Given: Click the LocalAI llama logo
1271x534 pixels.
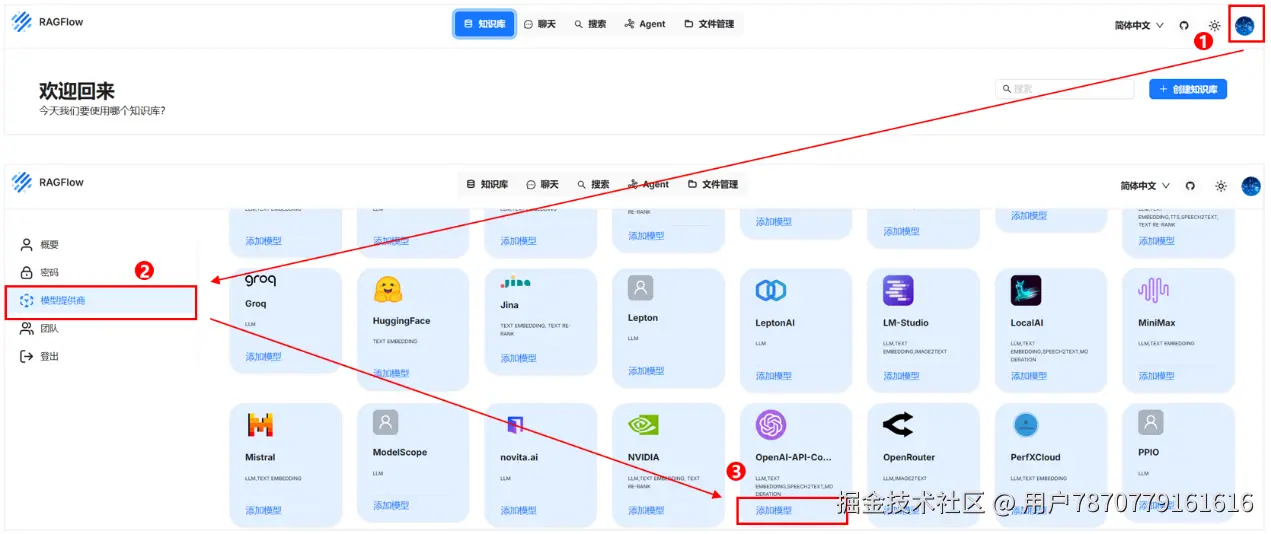Looking at the screenshot, I should click(1026, 291).
